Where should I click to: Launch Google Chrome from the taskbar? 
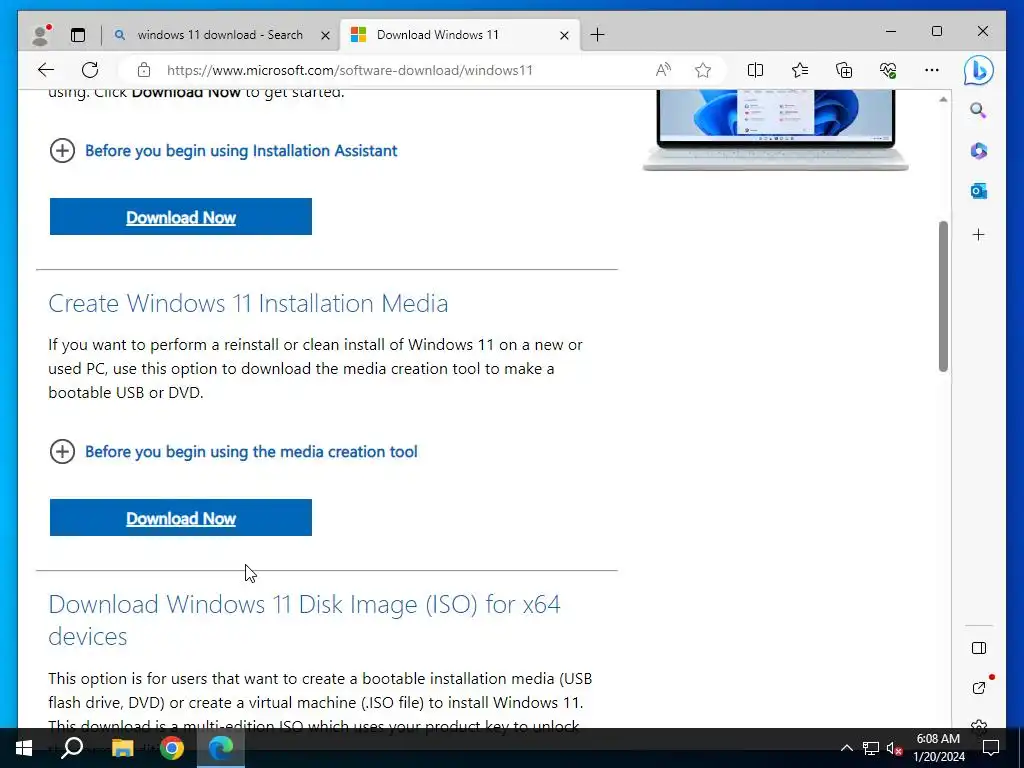[172, 748]
